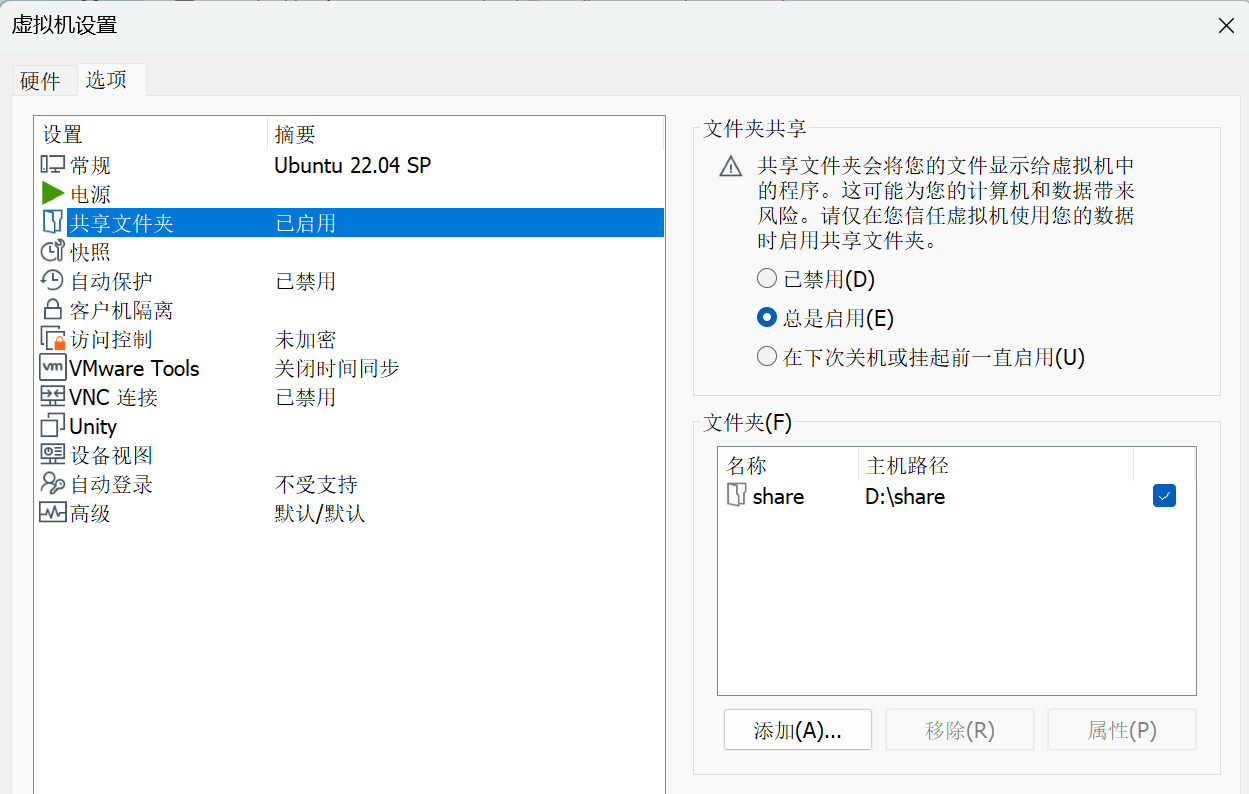The image size is (1249, 794).
Task: Click the 客户机隔离 padlock icon
Action: tap(52, 310)
